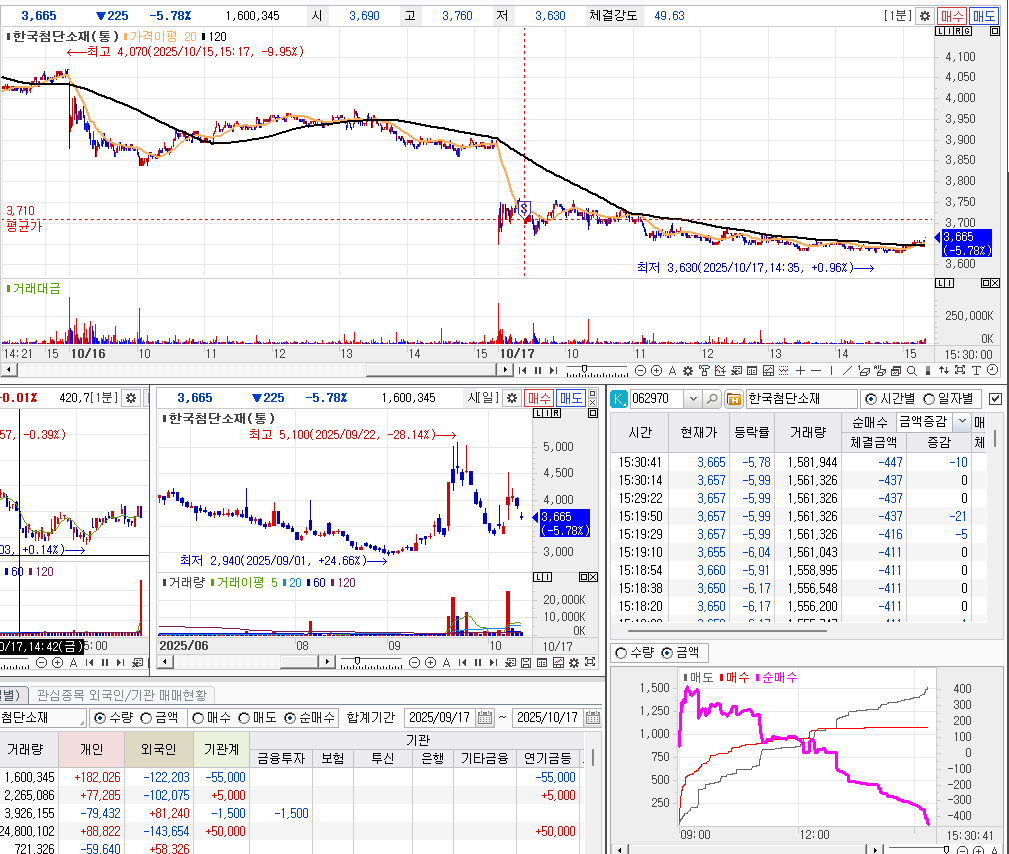Select the 매도 radio in the investor trading panel
The image size is (1009, 854).
coord(244,718)
